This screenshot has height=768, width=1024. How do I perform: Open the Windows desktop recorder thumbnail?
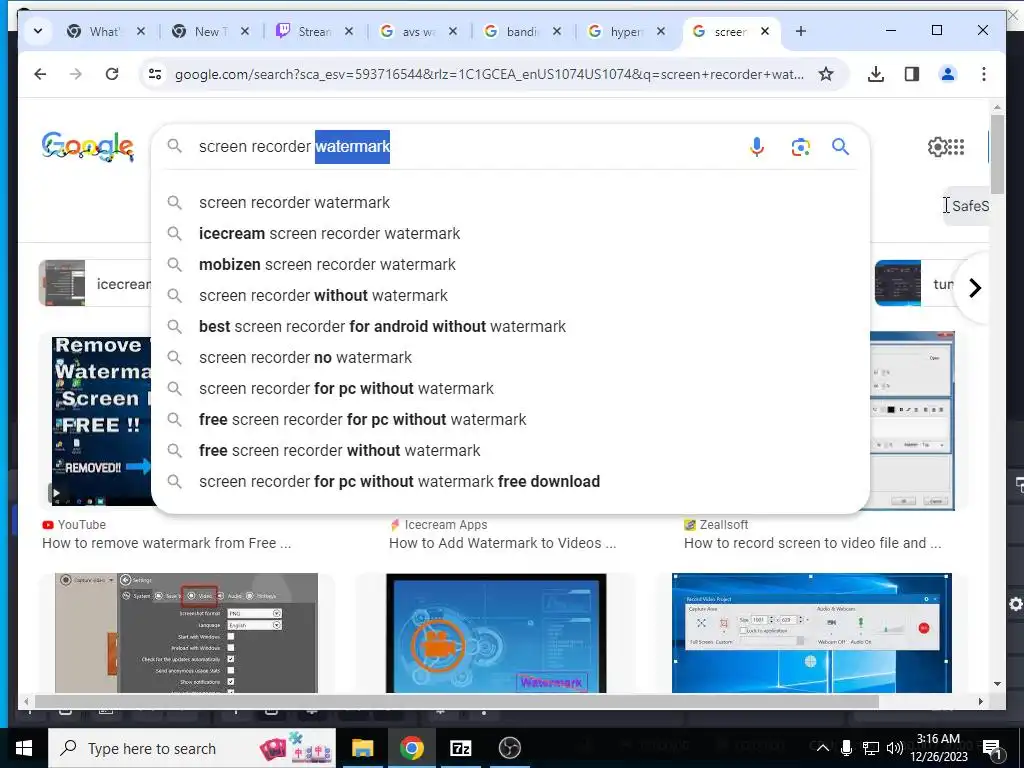tap(812, 633)
